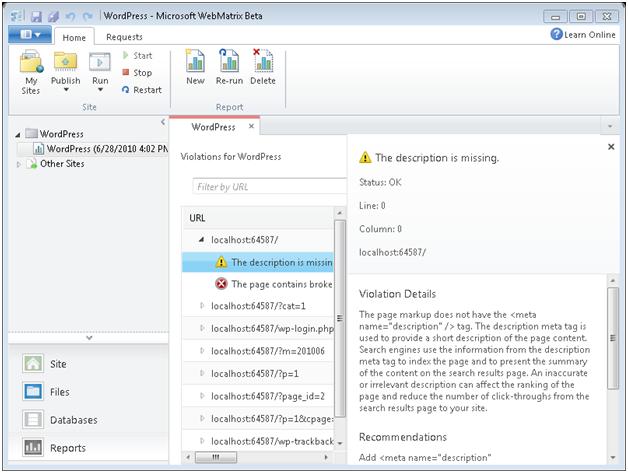Select 'The page contains broken' violation row
This screenshot has height=473, width=628.
[258, 284]
